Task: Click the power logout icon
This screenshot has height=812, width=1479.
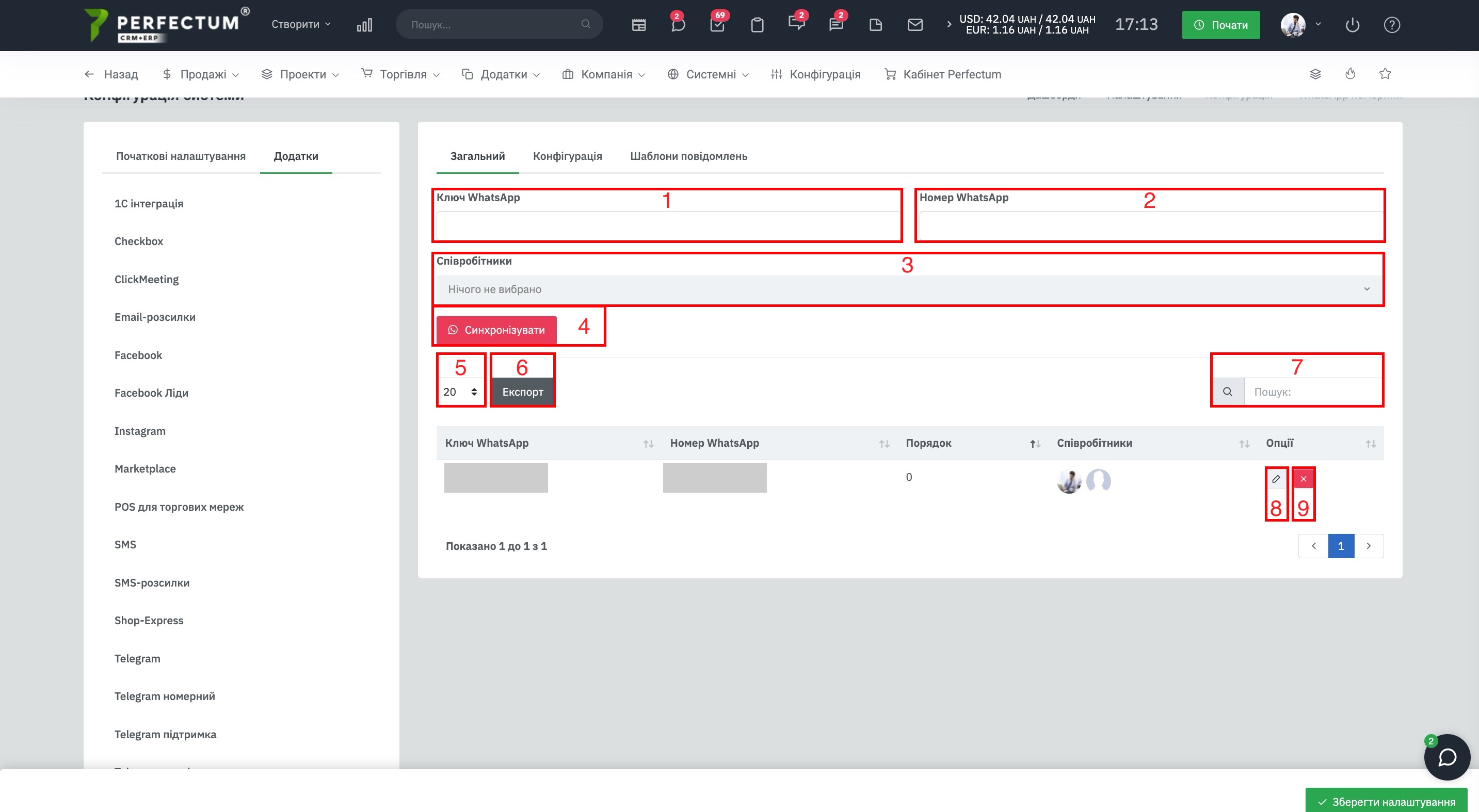Action: point(1352,25)
